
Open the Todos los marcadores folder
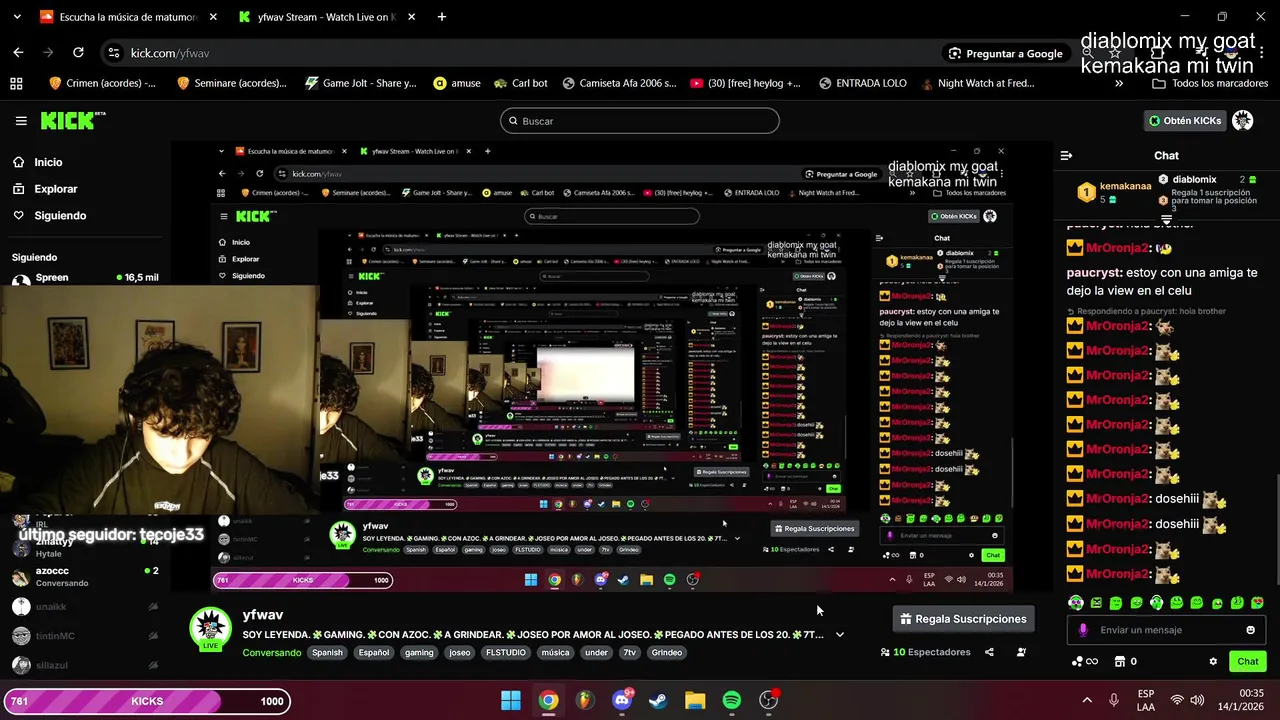click(x=1210, y=84)
